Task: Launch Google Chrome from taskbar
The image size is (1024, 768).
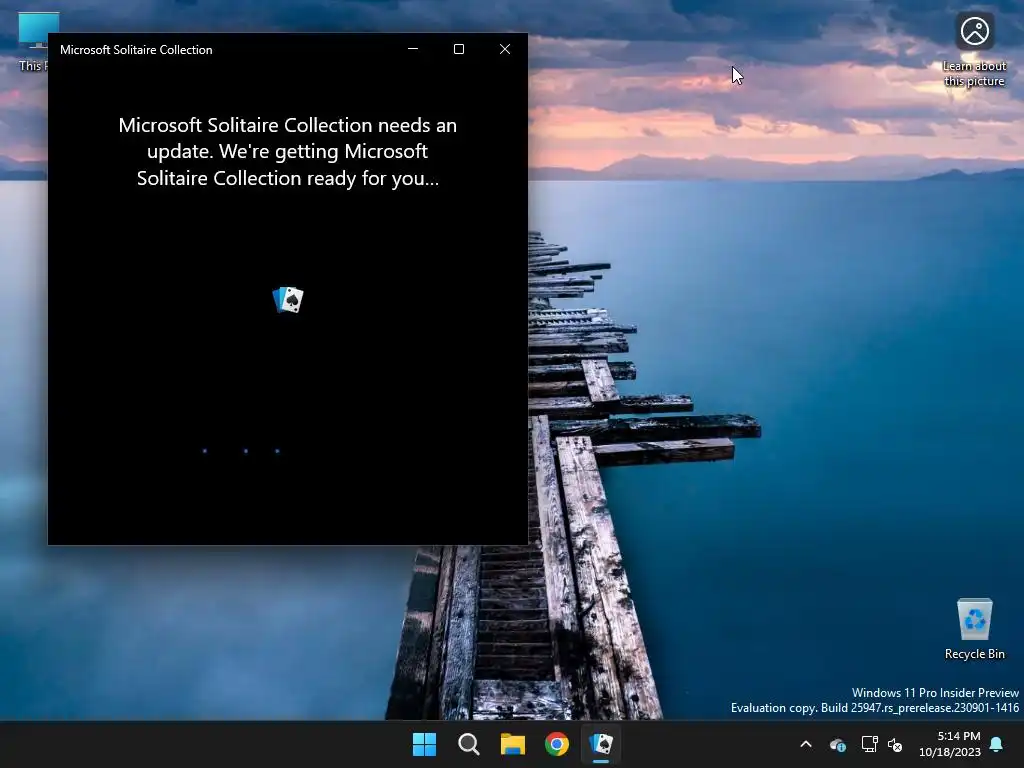Action: [557, 744]
